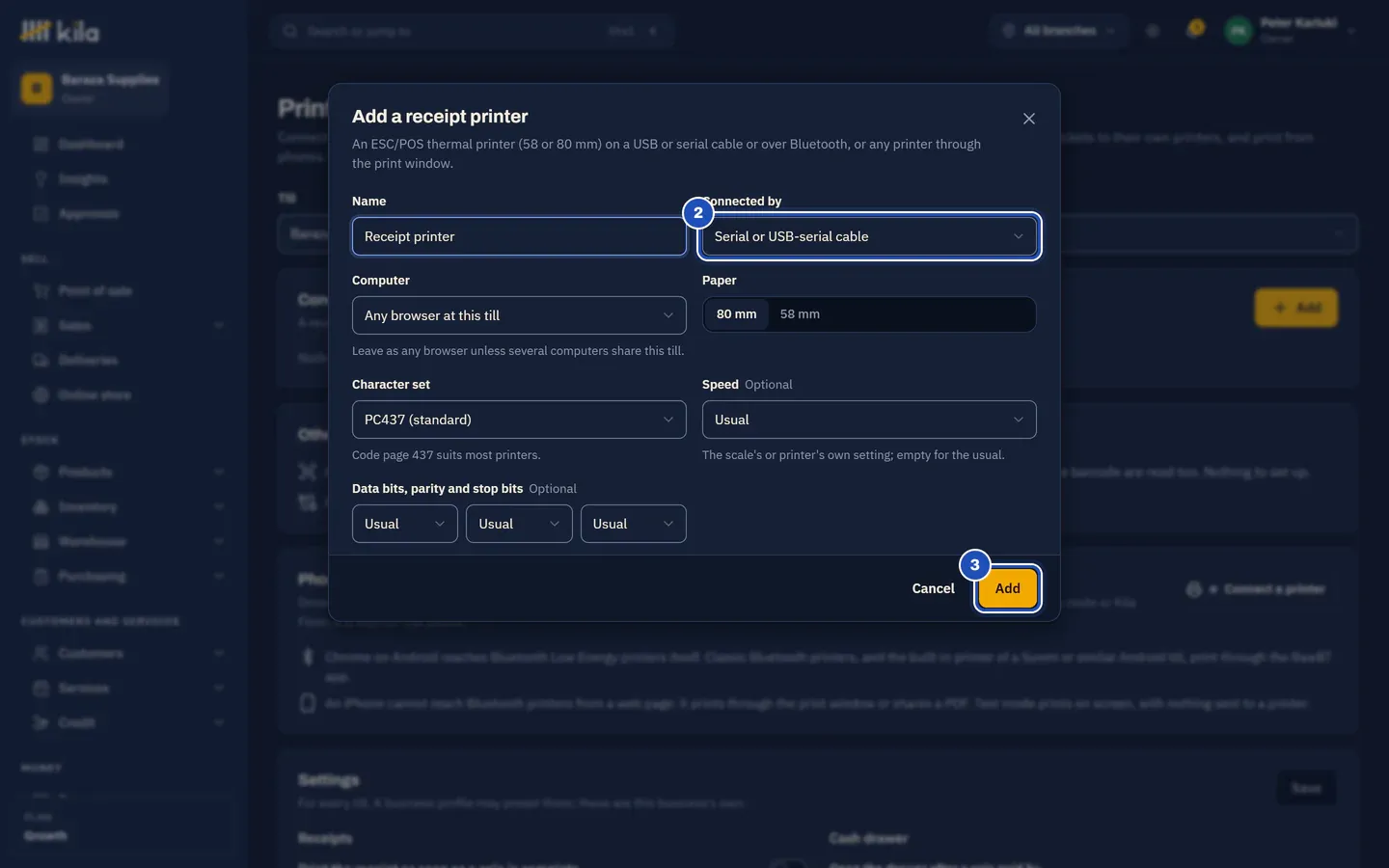Open the Connected by dropdown
This screenshot has width=1389, height=868.
coord(869,236)
